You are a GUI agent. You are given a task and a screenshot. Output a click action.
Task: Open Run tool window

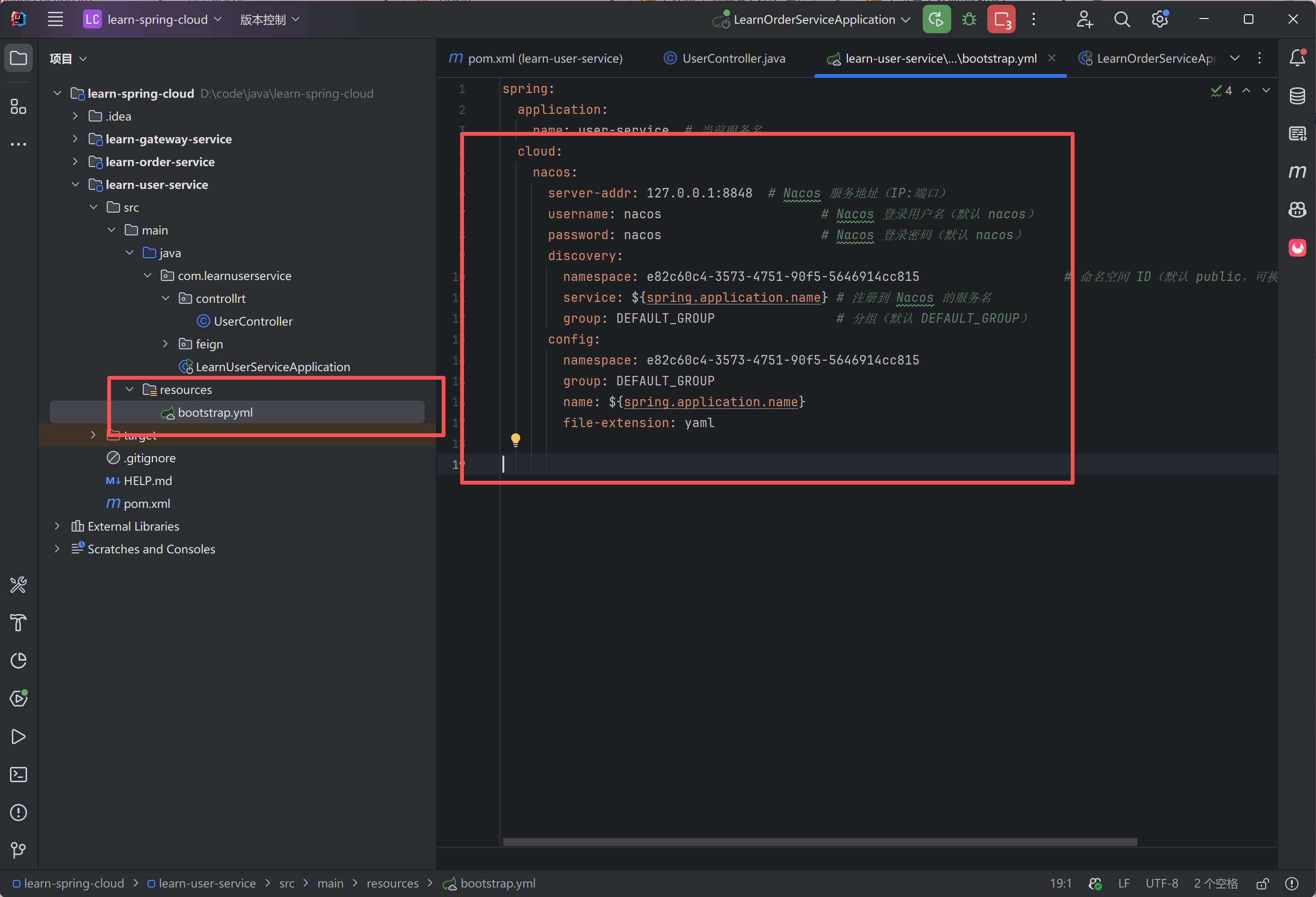(x=19, y=737)
